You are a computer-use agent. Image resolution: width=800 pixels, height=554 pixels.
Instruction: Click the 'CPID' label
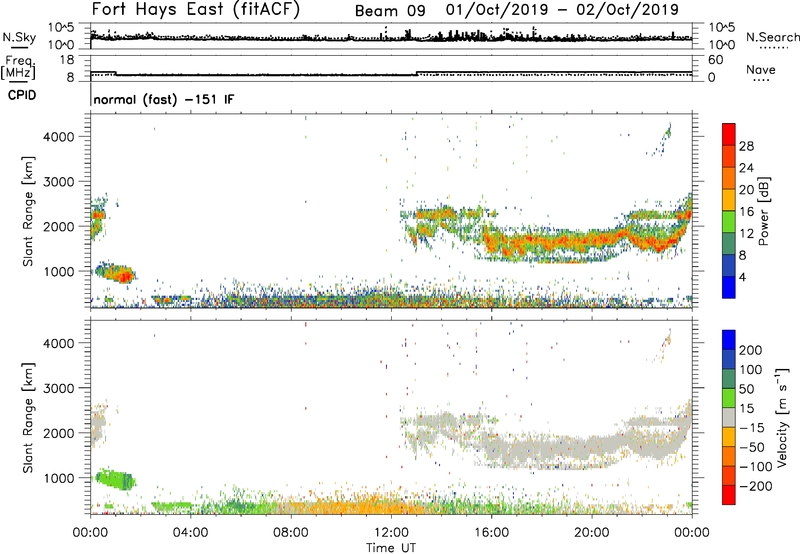pyautogui.click(x=22, y=95)
